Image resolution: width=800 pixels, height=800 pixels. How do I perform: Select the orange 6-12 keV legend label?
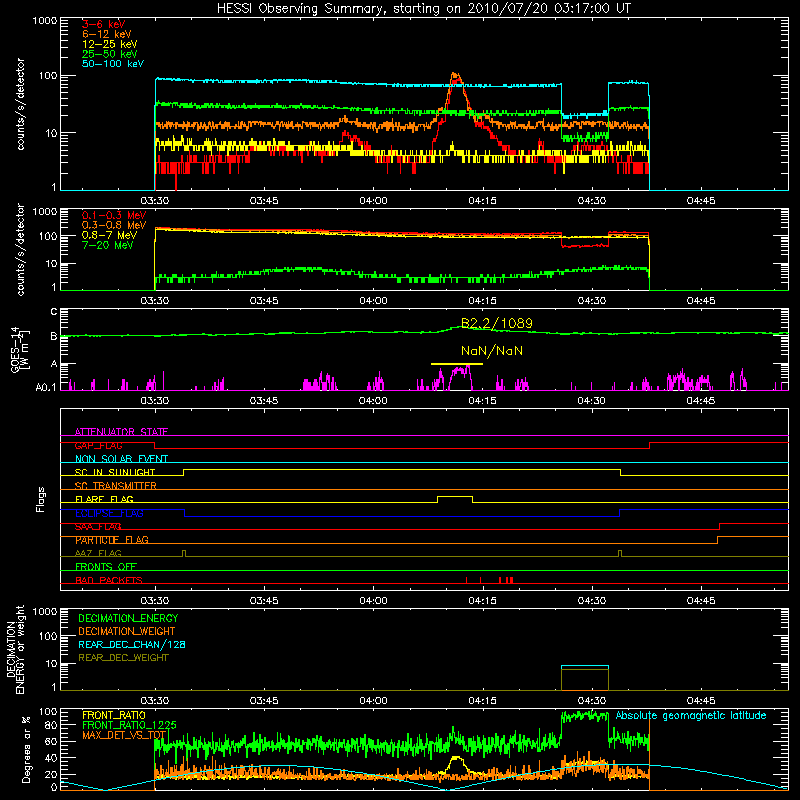tap(106, 34)
